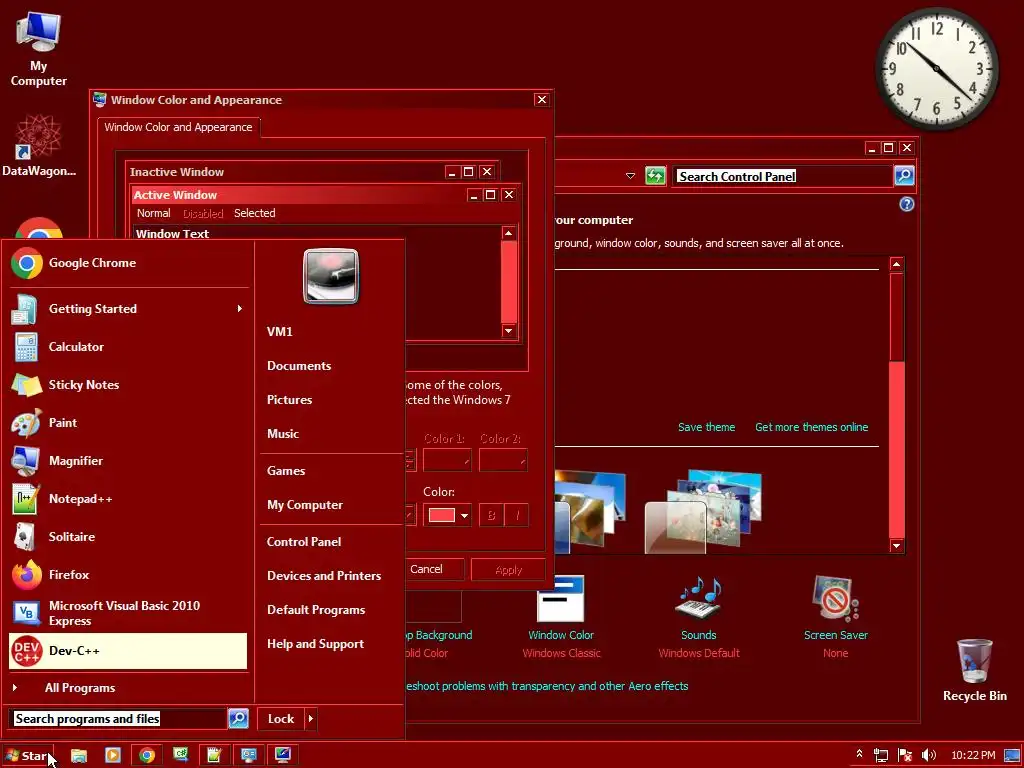
Task: Open Windows Media Player from the taskbar
Action: click(113, 756)
